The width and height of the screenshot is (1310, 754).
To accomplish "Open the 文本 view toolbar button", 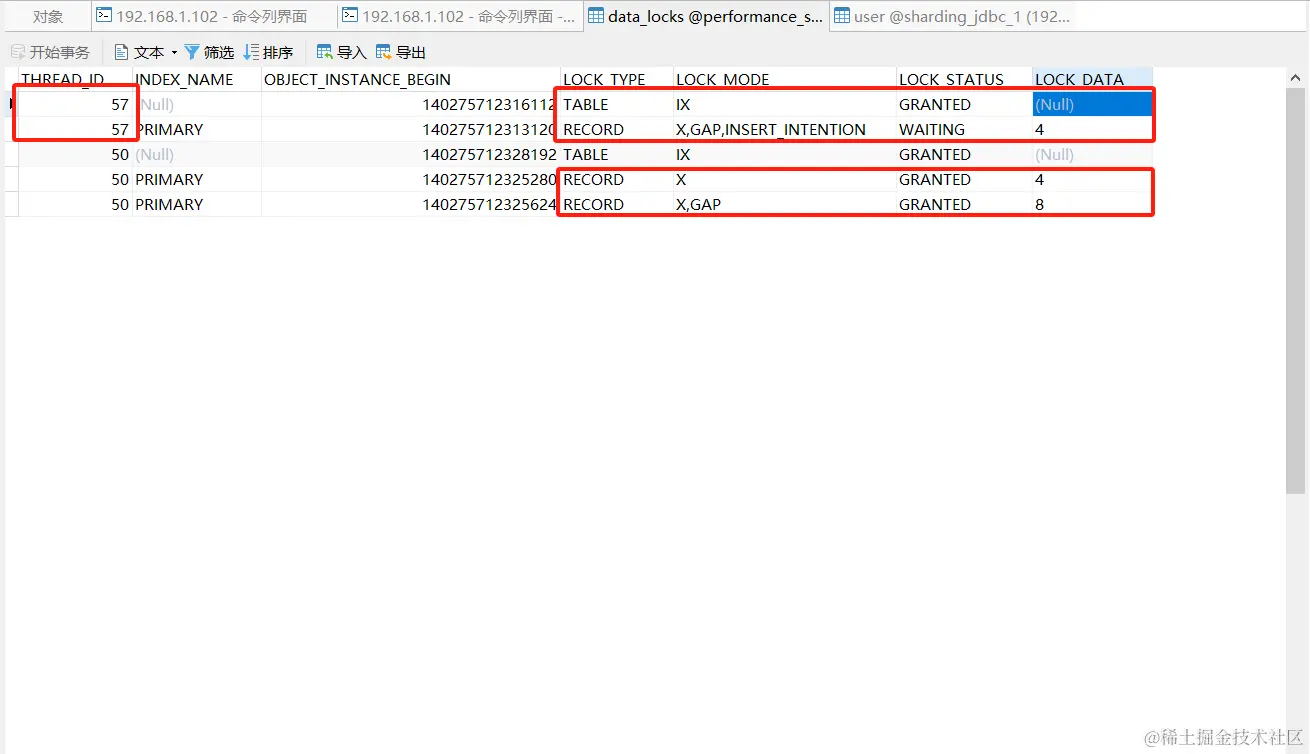I will coord(139,52).
